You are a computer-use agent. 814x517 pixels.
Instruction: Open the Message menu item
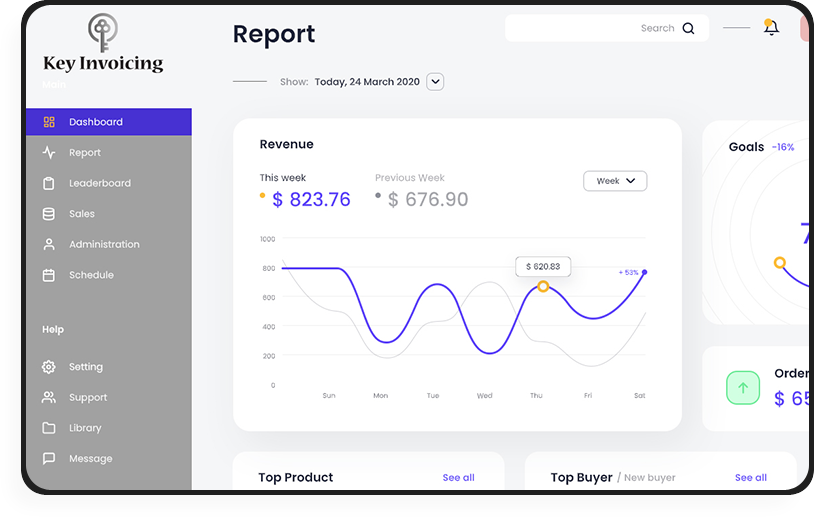coord(90,459)
